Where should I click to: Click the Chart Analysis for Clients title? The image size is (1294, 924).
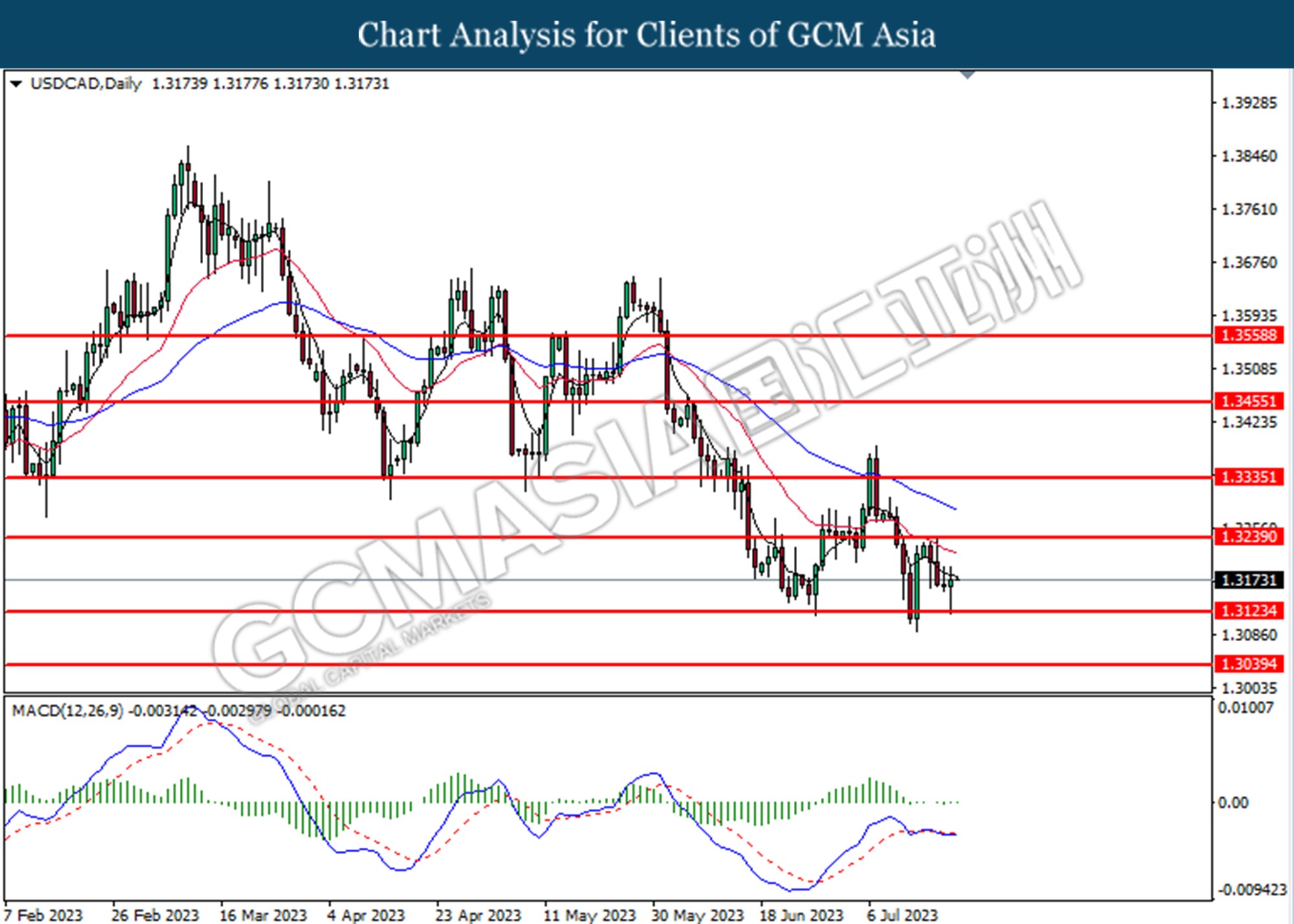647,35
